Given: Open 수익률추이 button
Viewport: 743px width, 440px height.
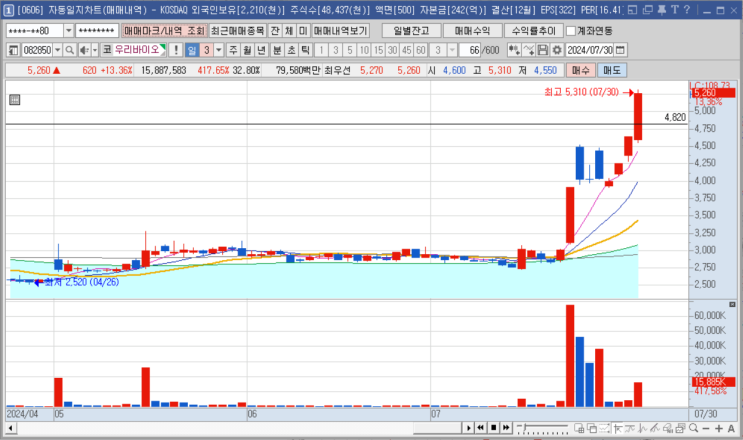Looking at the screenshot, I should [534, 31].
